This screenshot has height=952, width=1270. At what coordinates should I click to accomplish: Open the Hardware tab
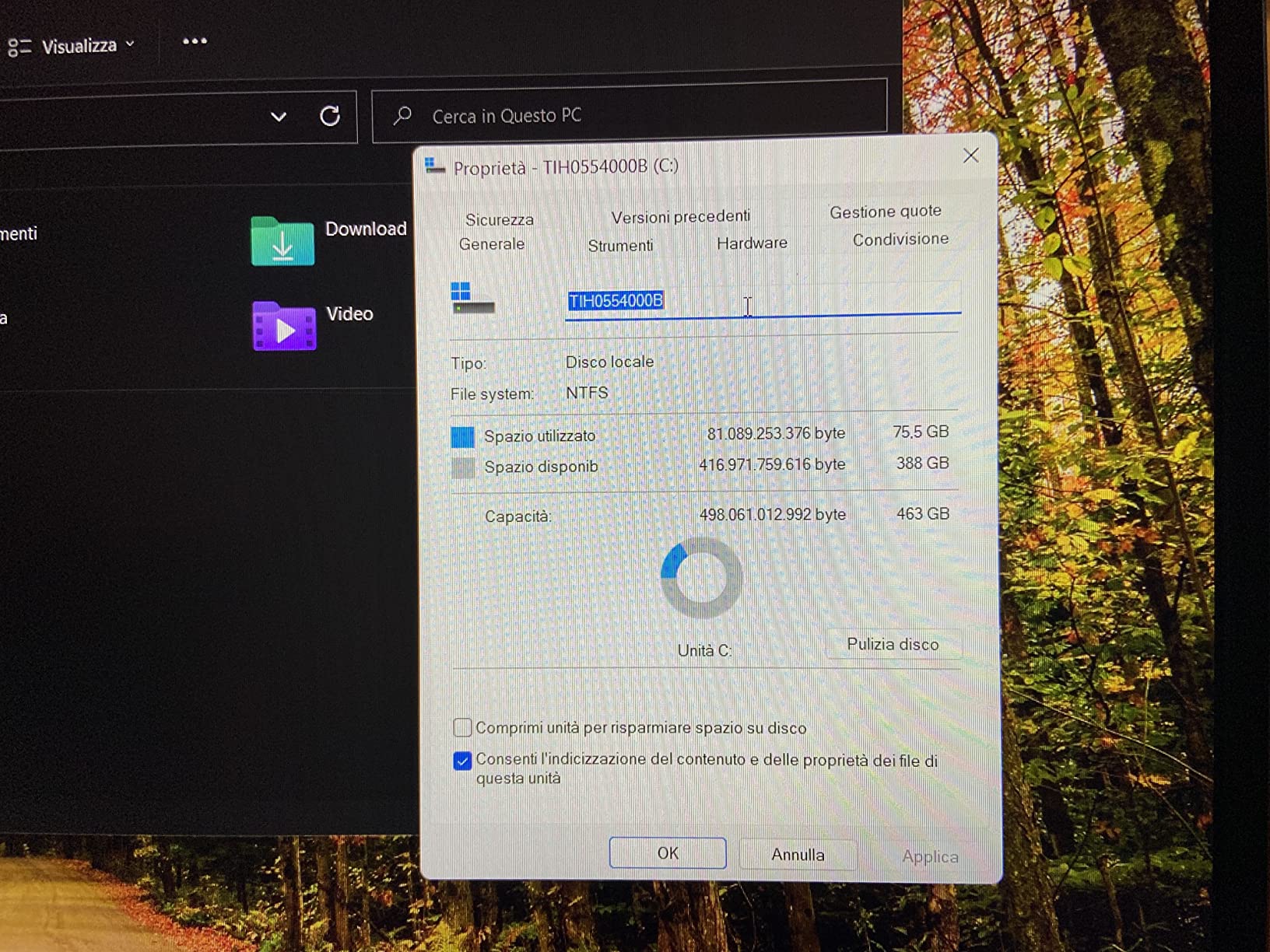(x=752, y=243)
